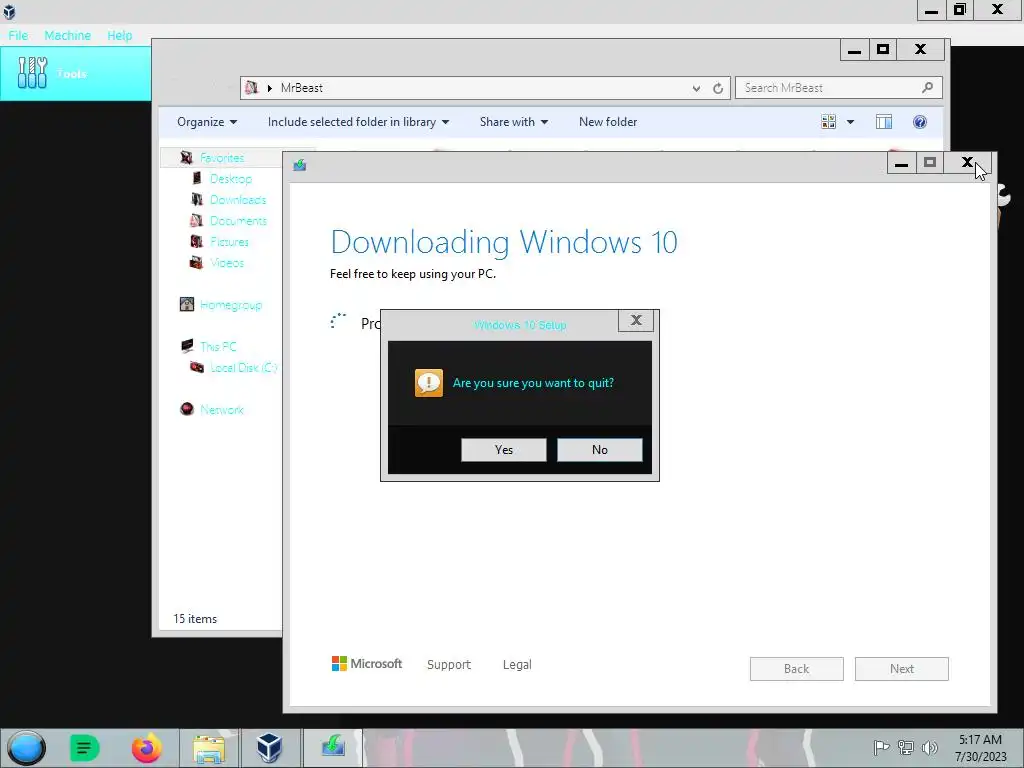Open the Organize dropdown in Explorer
This screenshot has height=768, width=1024.
pos(207,122)
